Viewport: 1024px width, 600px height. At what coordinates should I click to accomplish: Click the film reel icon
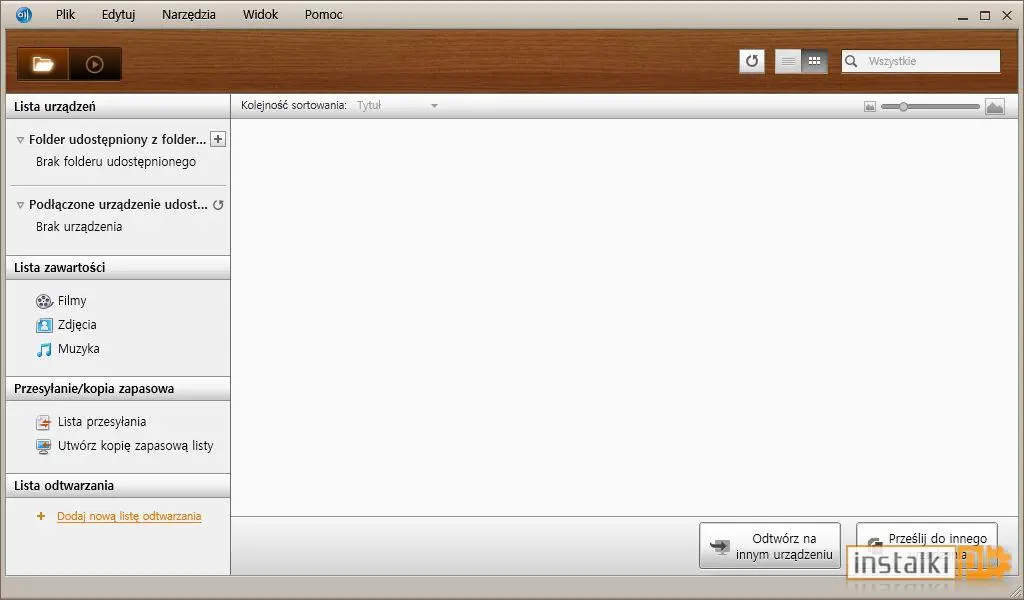44,301
